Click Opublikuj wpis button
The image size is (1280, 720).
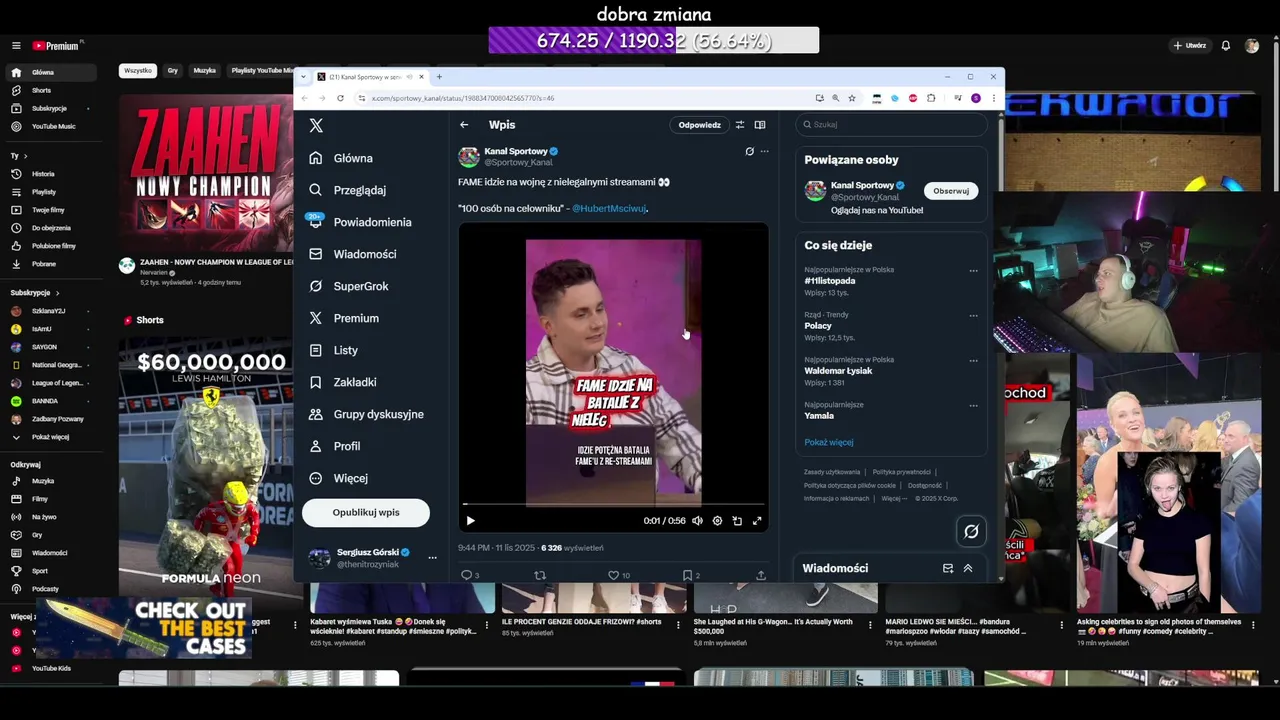[366, 512]
